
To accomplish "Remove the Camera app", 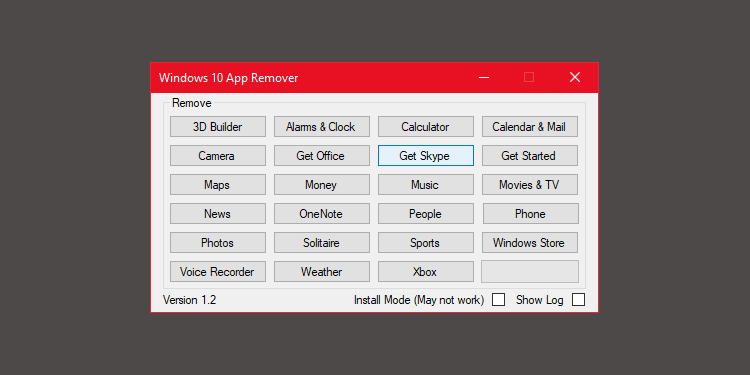I will [218, 156].
